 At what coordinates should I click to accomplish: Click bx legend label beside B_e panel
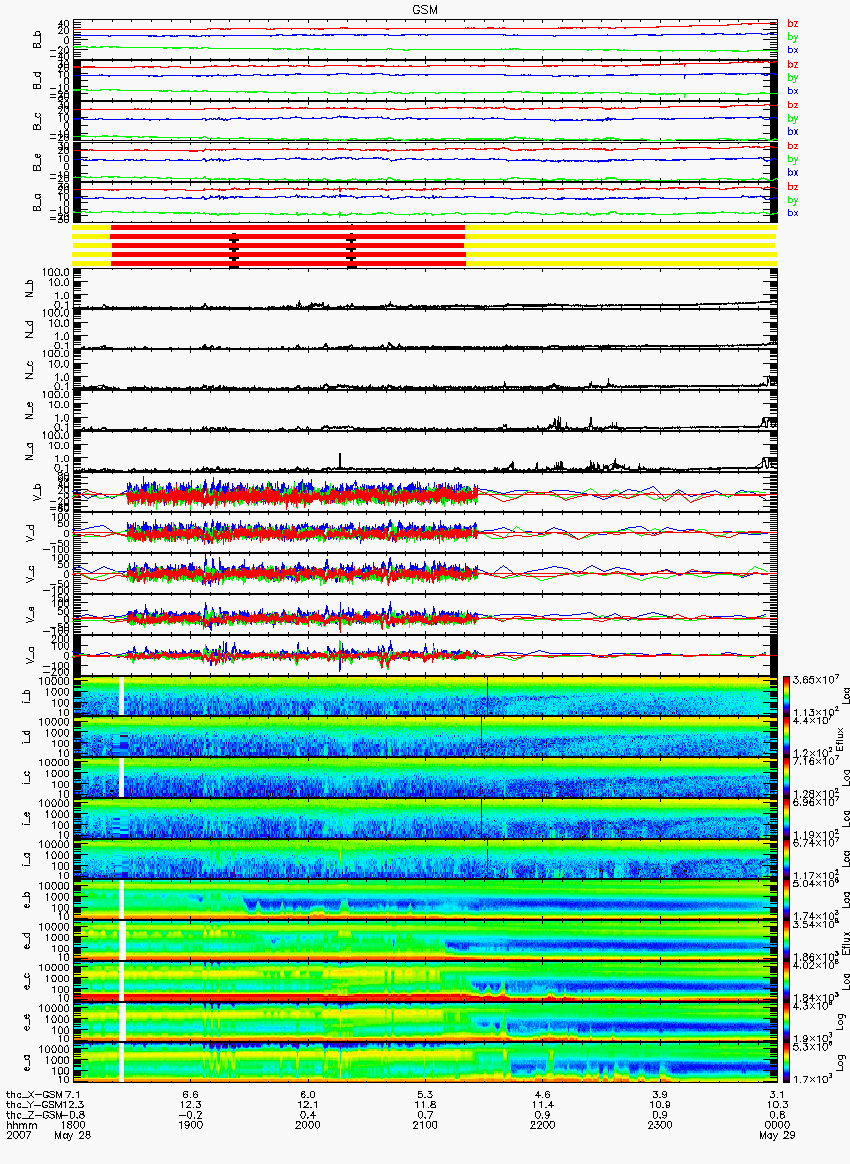click(x=793, y=172)
